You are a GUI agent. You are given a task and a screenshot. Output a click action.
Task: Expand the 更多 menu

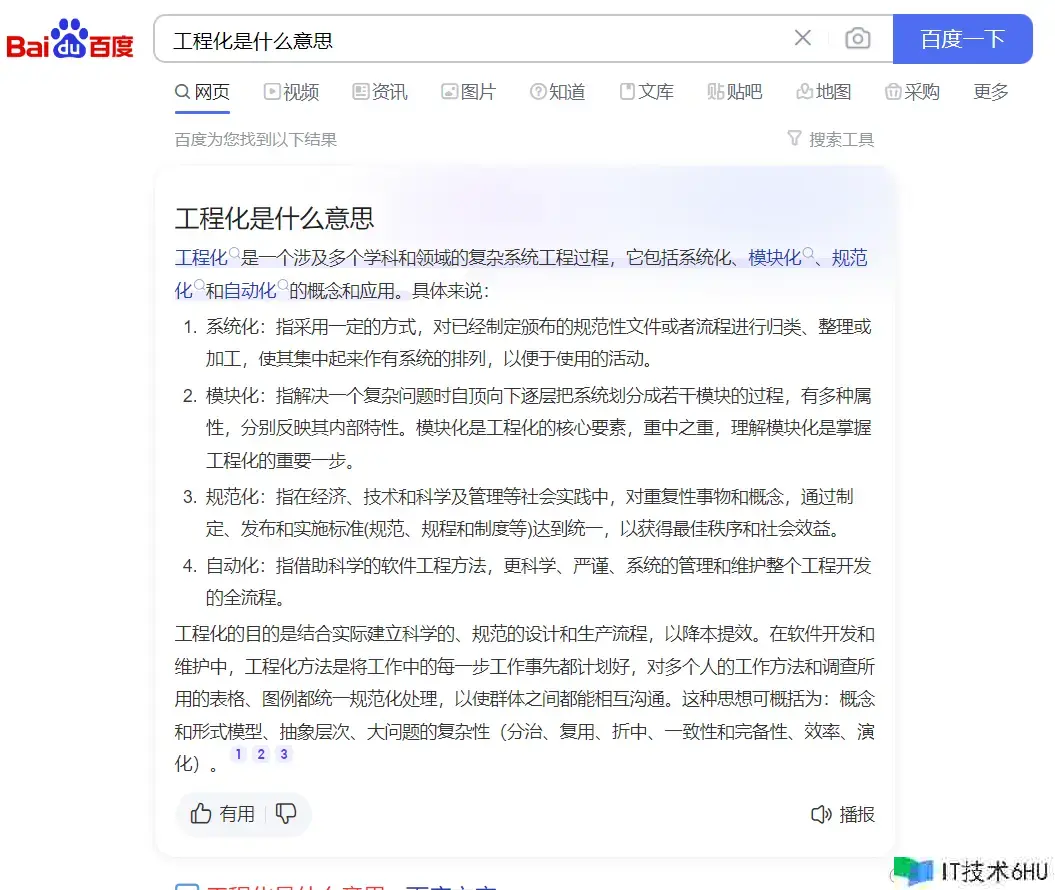[x=990, y=92]
